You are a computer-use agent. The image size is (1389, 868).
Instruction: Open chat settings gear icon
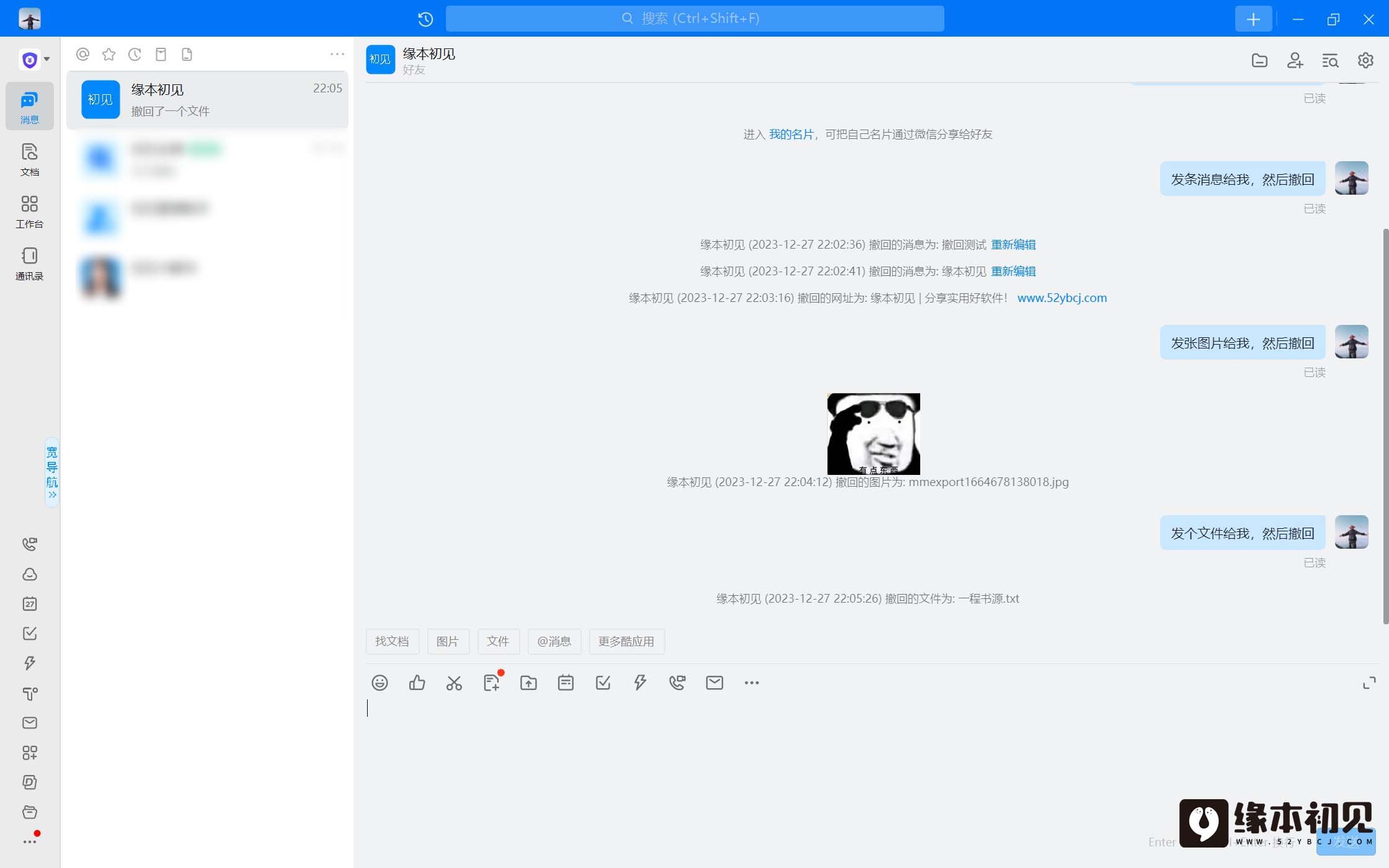tap(1365, 60)
